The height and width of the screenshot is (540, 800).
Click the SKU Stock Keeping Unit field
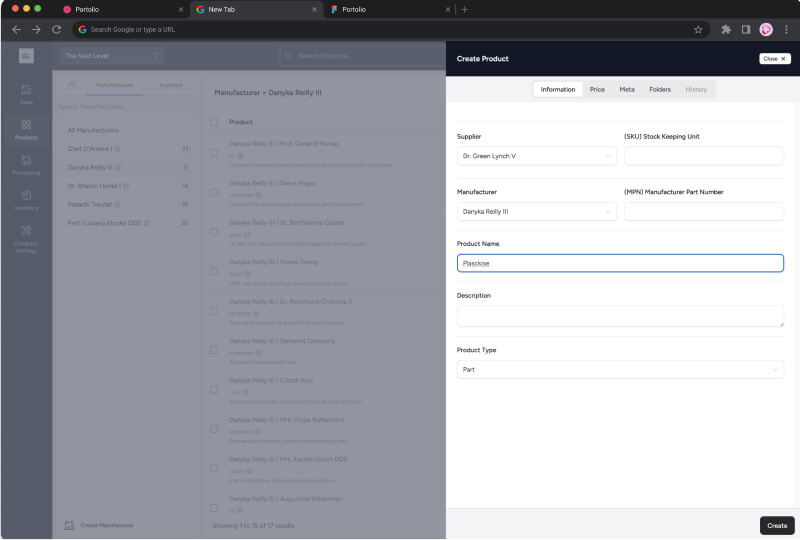click(704, 156)
